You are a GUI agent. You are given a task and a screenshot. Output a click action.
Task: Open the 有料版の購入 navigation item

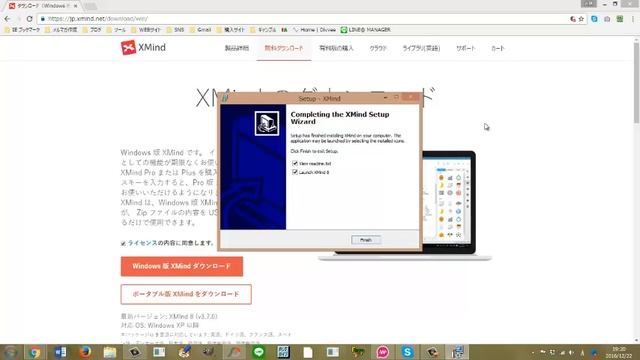click(x=336, y=48)
